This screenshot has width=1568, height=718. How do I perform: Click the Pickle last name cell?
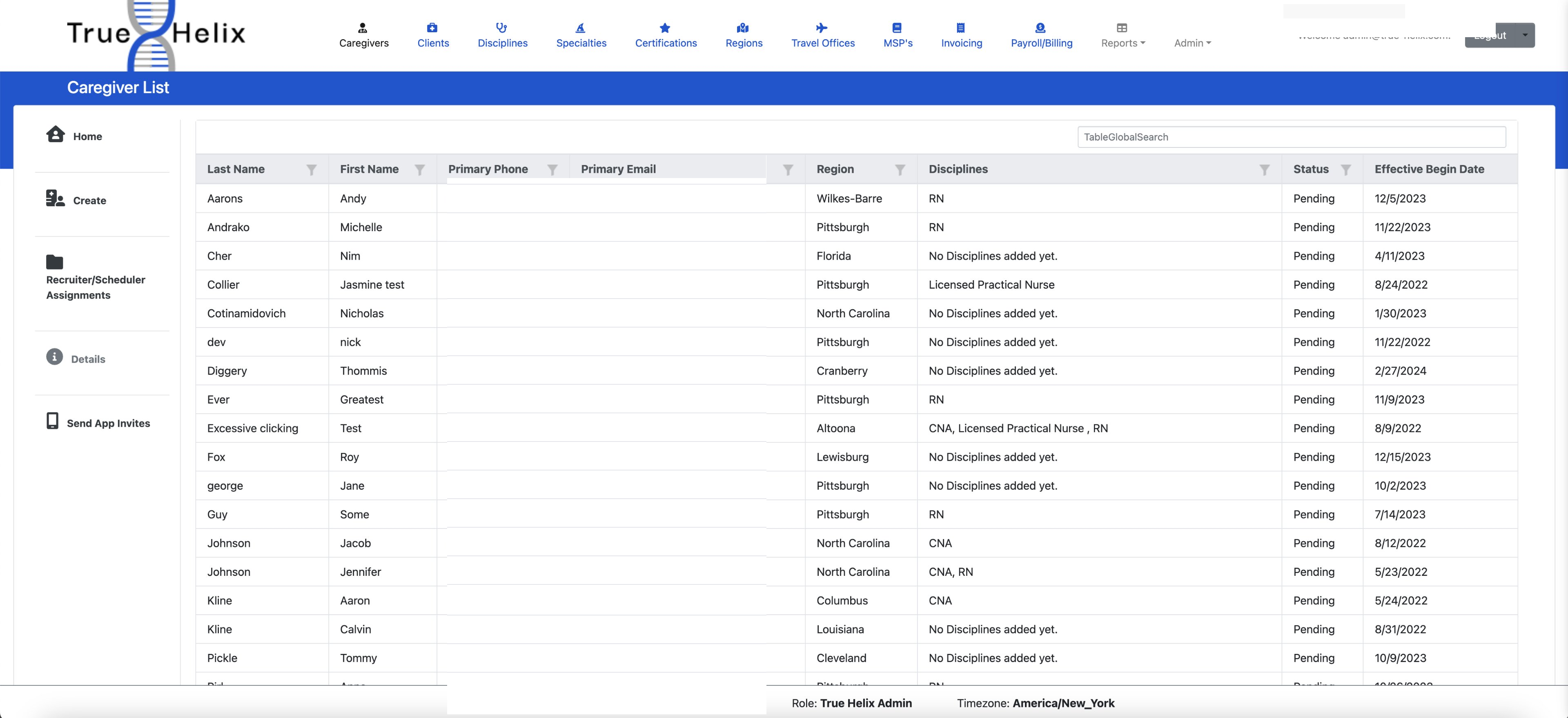tap(222, 658)
